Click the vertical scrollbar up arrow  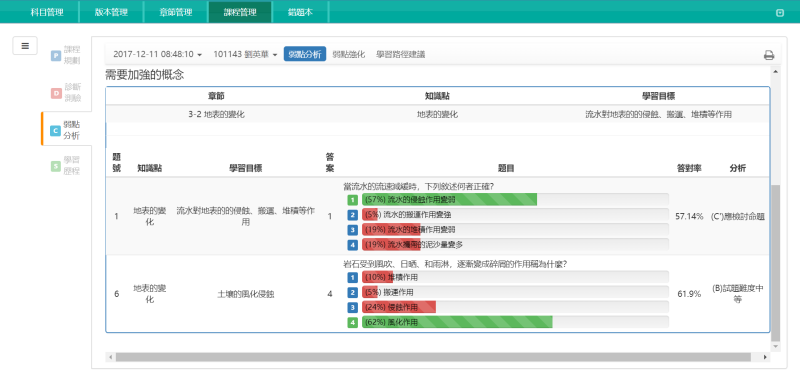776,71
